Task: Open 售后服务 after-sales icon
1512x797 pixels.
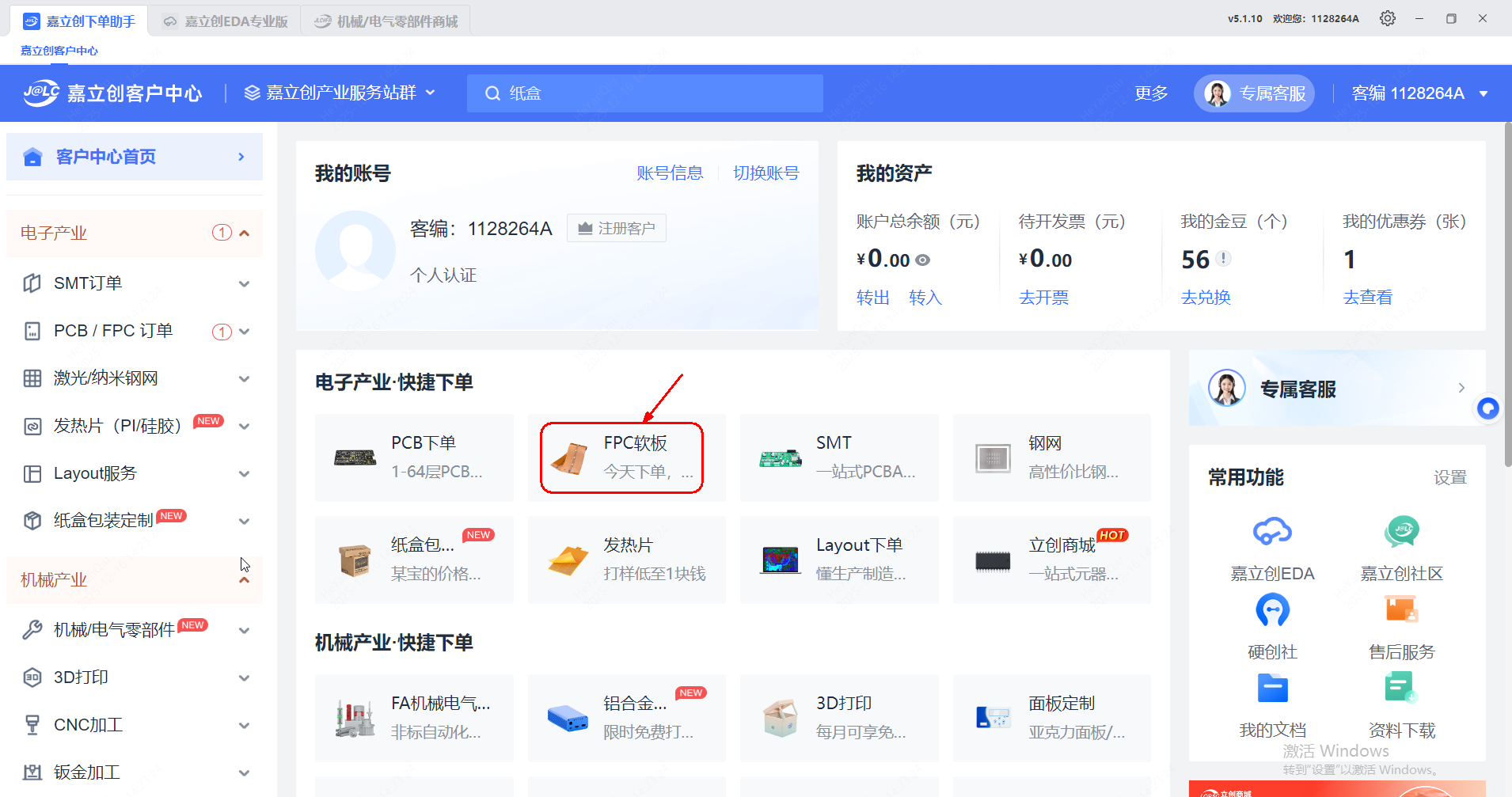Action: 1401,610
